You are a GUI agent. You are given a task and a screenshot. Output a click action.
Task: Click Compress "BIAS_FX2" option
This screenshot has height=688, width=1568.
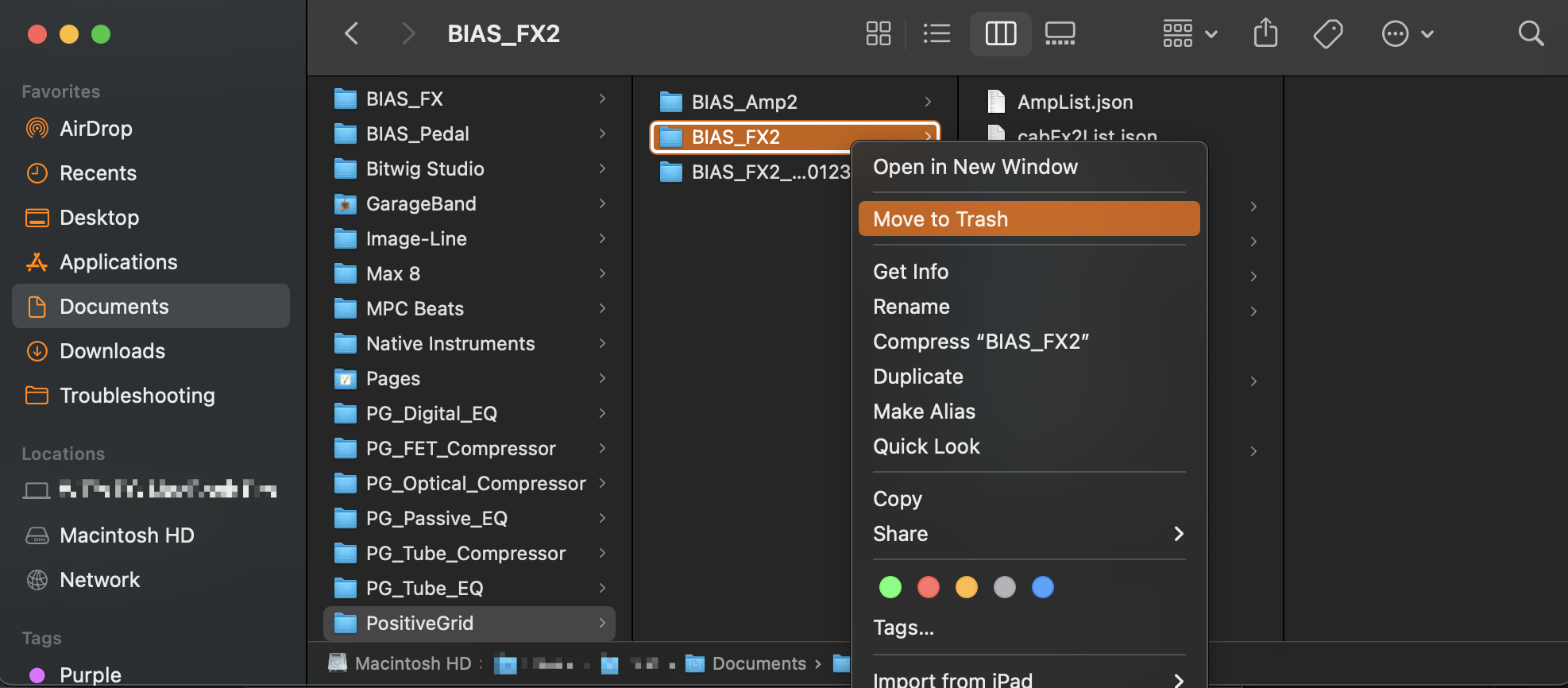[980, 342]
